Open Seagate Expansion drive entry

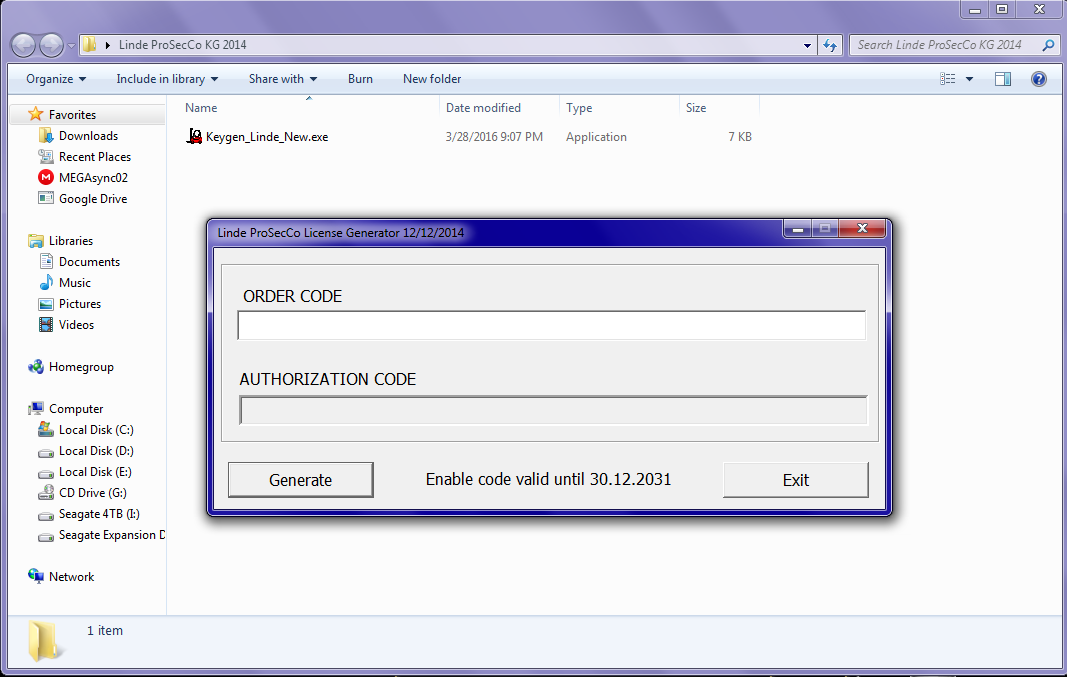112,535
